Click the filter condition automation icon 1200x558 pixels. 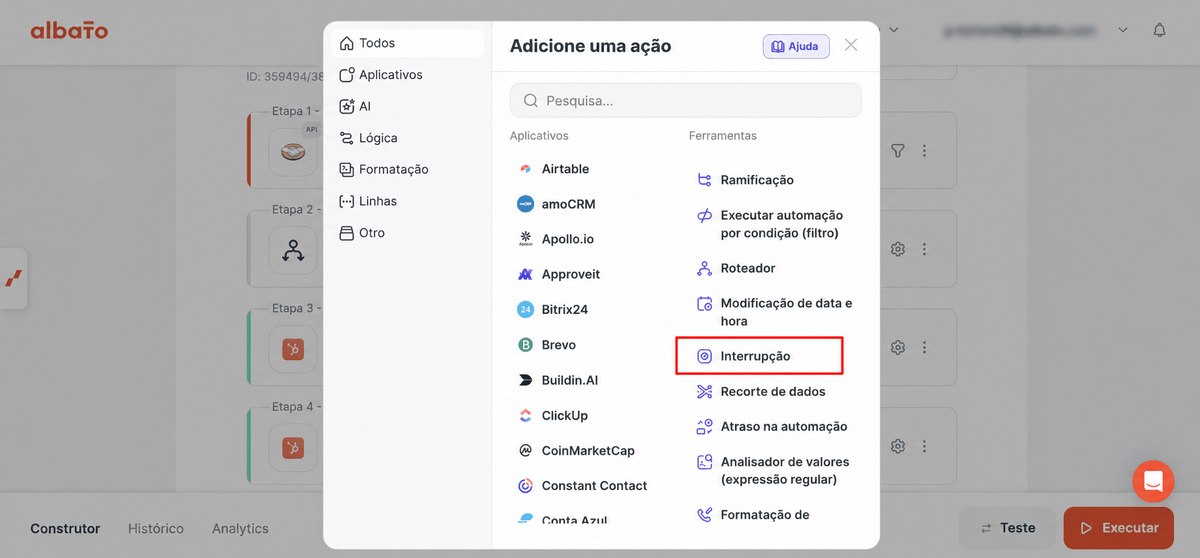pyautogui.click(x=704, y=216)
